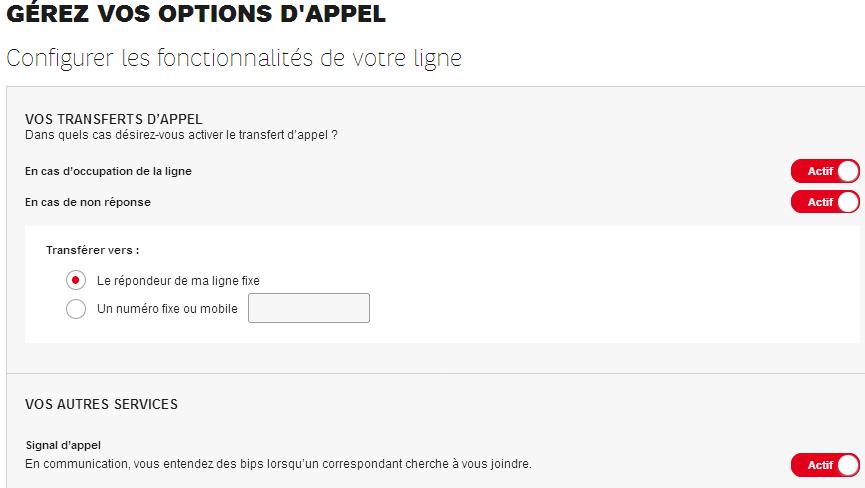This screenshot has height=488, width=865.
Task: Click the 'Transférer vers :' label
Action: coord(92,250)
